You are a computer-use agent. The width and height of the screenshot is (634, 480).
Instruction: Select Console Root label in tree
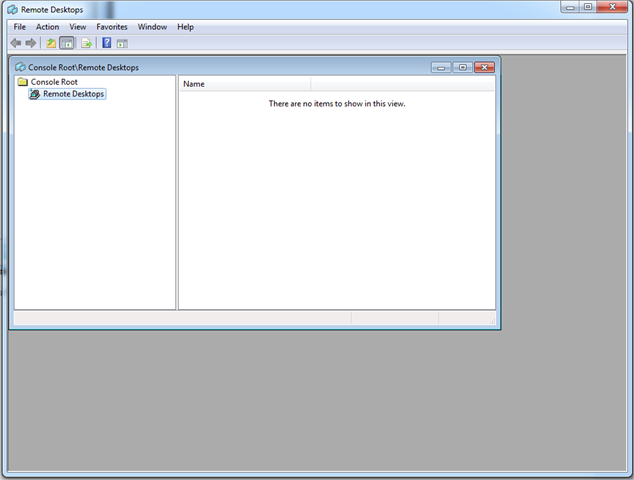(x=54, y=82)
